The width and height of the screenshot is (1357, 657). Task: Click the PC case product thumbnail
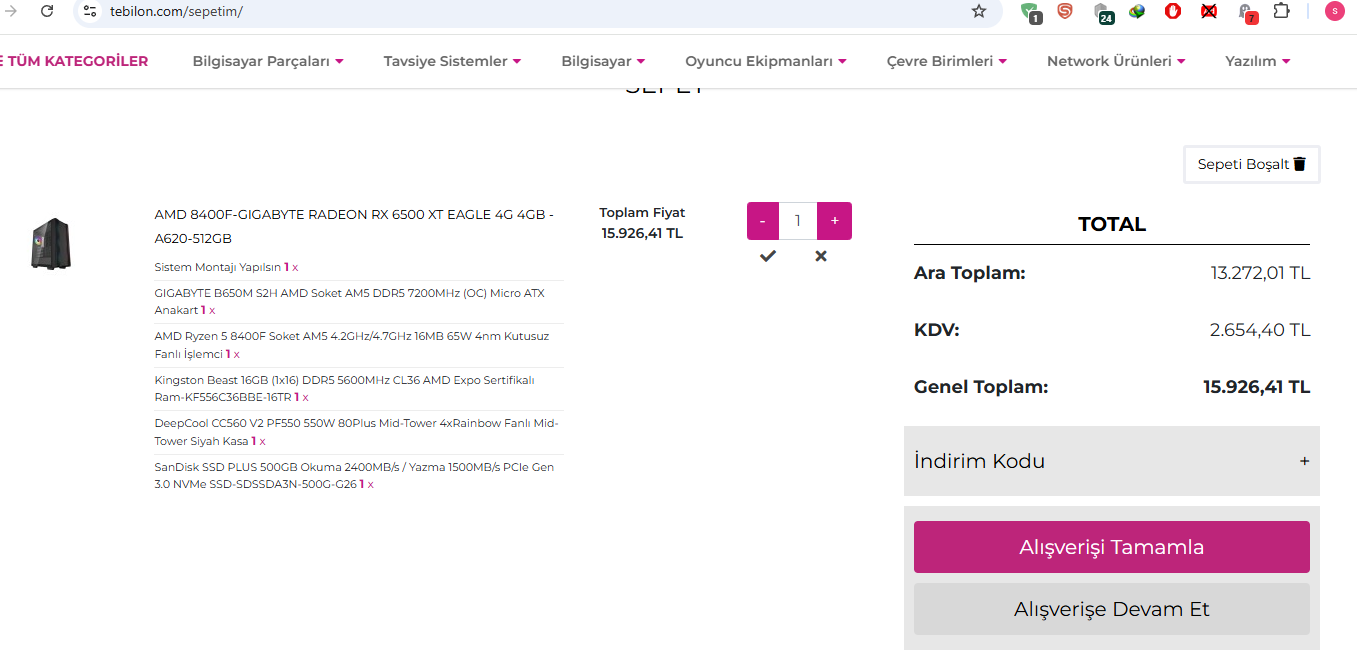click(x=50, y=244)
